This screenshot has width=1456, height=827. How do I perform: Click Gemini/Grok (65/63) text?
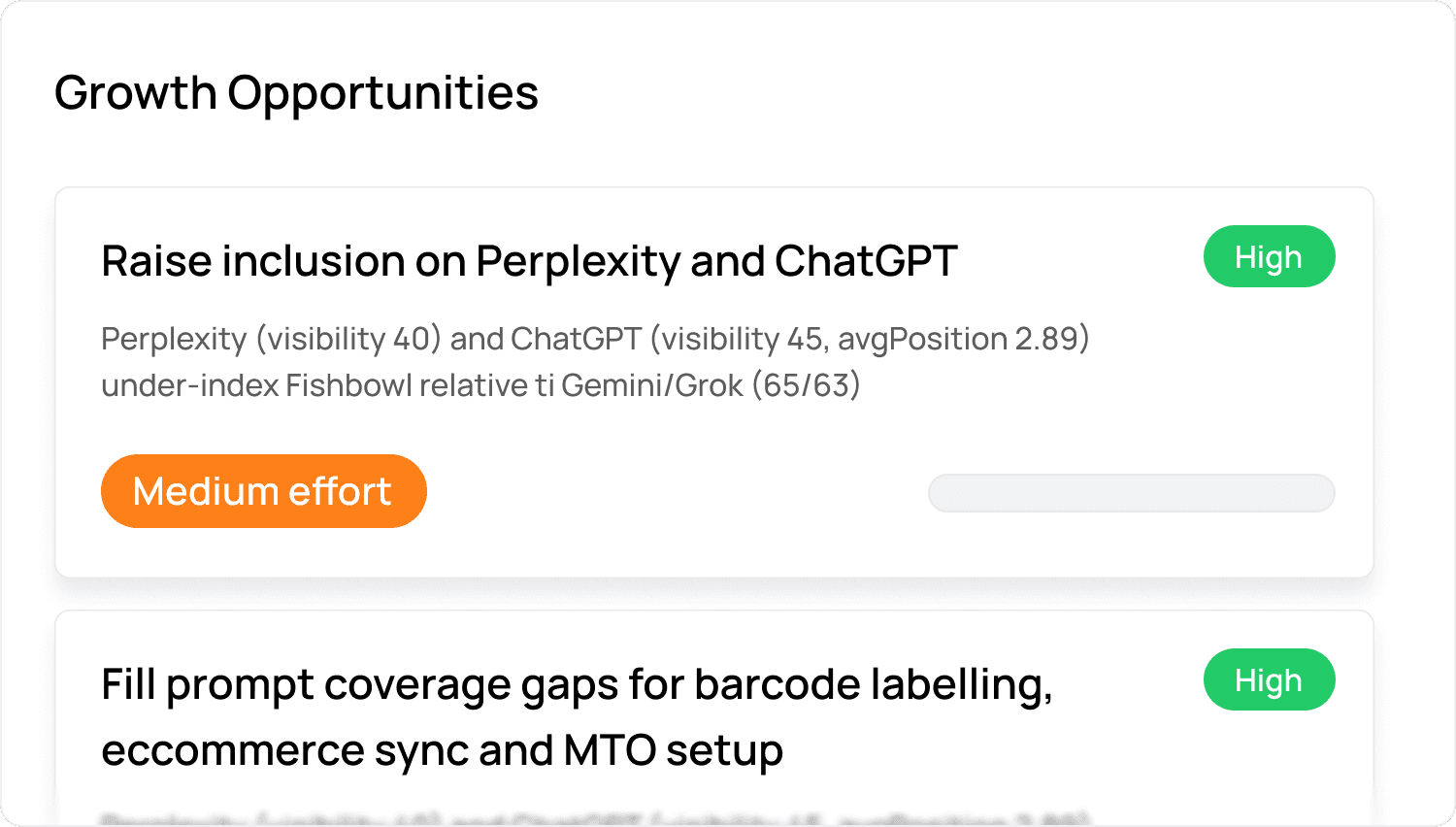click(x=711, y=385)
